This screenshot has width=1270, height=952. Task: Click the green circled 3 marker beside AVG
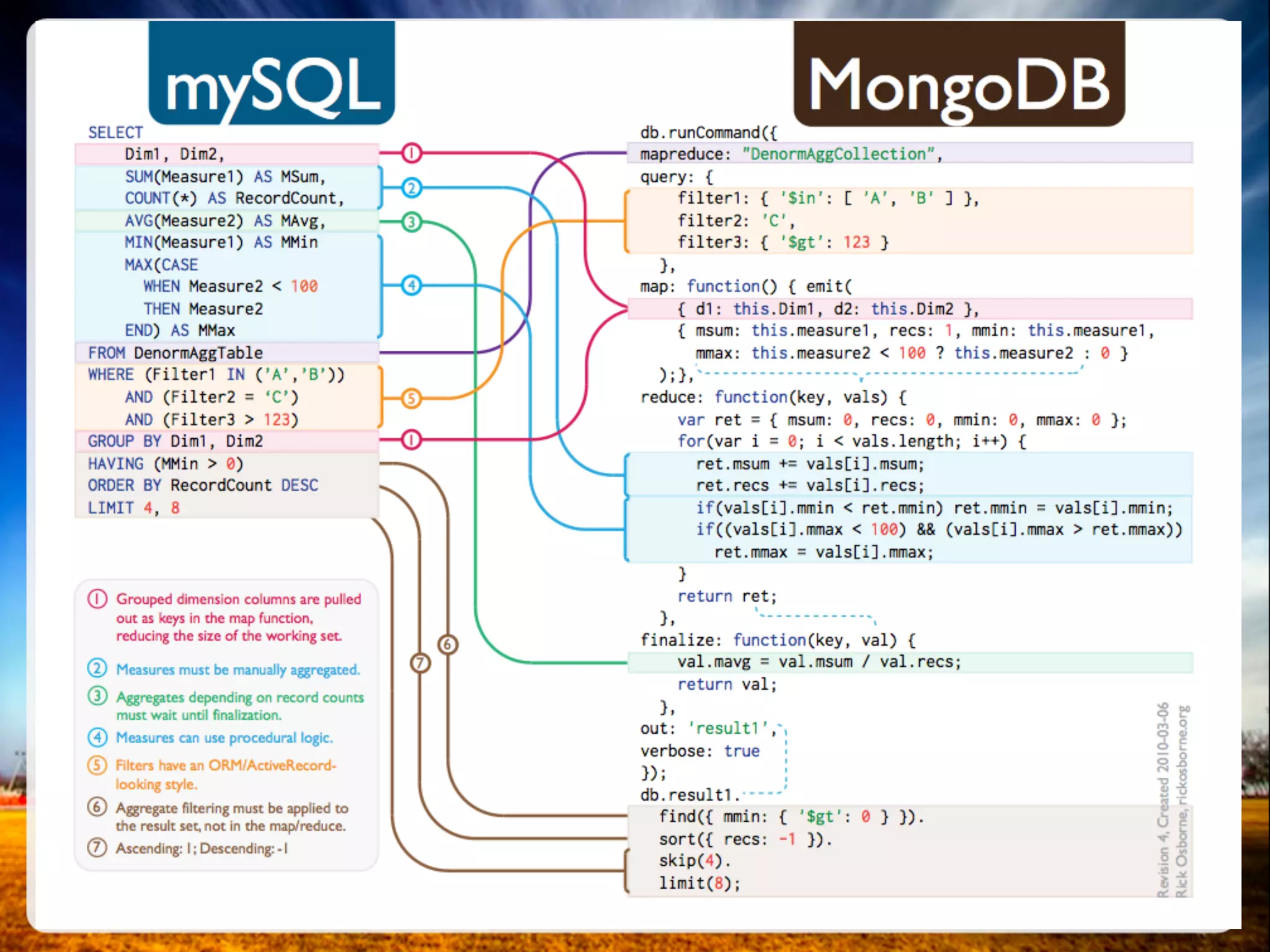[x=411, y=222]
